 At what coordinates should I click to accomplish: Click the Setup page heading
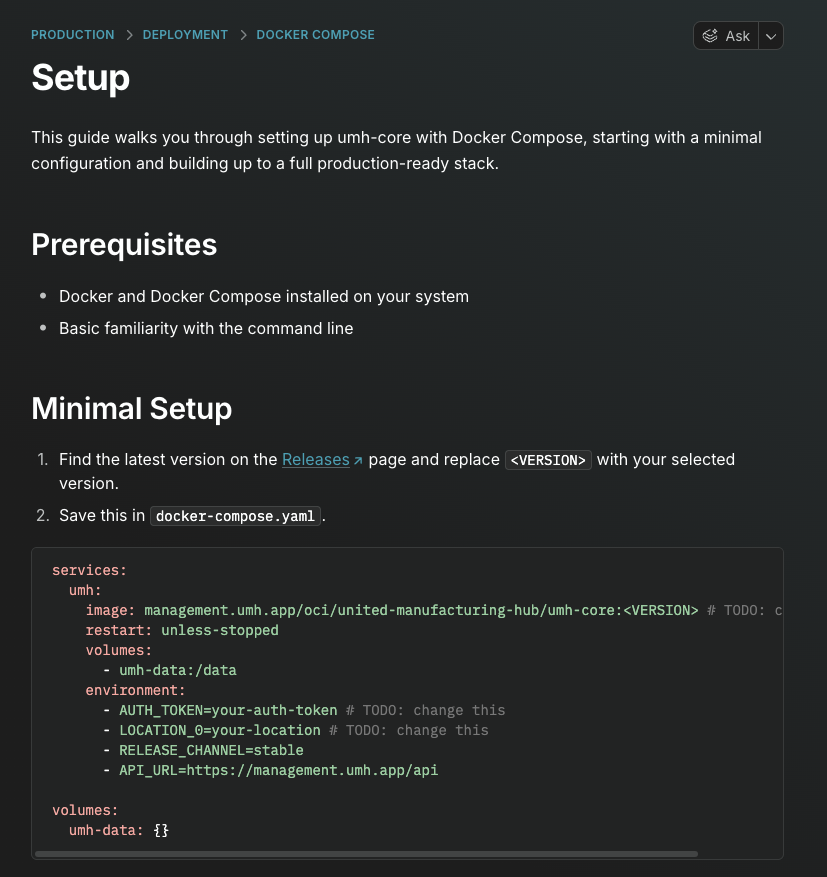[80, 78]
